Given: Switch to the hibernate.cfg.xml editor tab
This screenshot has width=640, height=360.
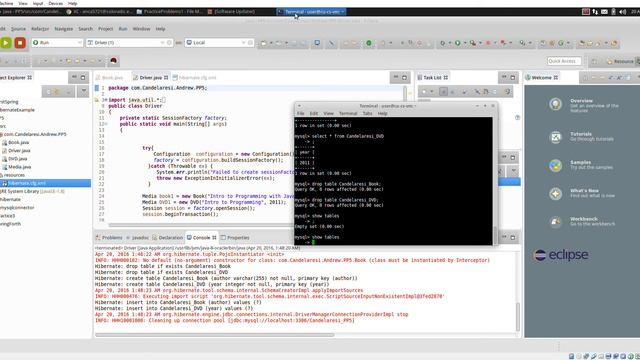Looking at the screenshot, I should (194, 78).
